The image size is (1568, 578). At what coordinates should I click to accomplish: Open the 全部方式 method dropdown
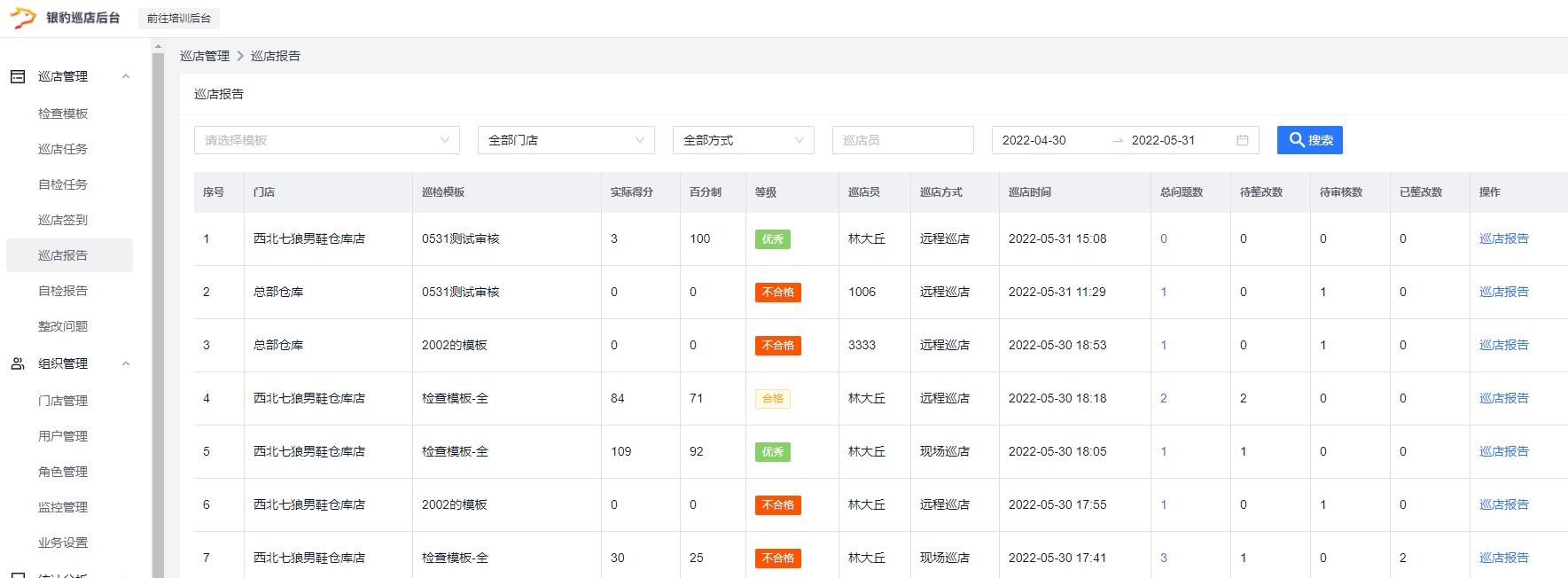click(743, 140)
